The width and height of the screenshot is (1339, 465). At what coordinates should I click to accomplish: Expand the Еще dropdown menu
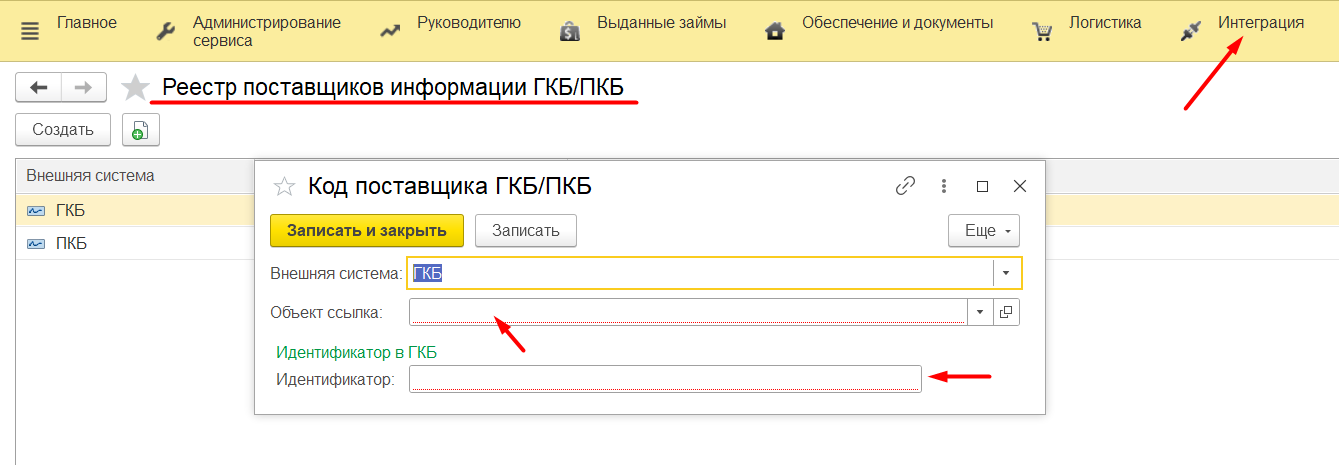[984, 230]
